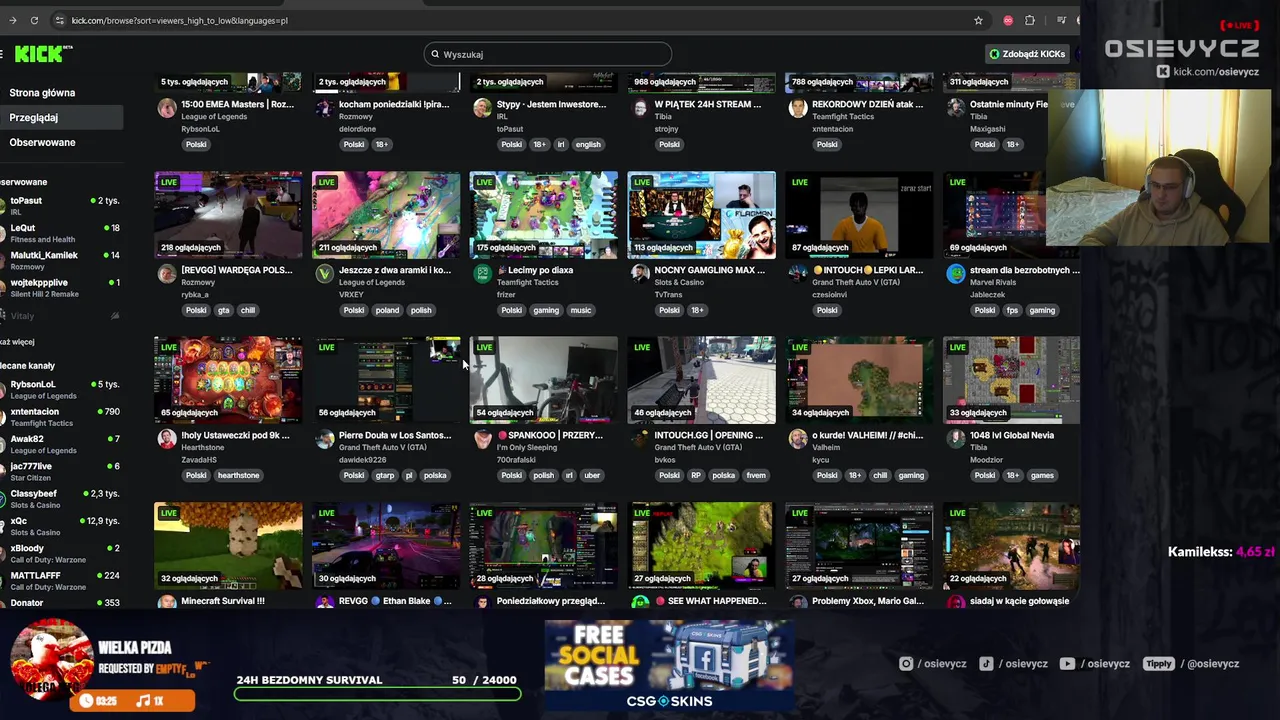
Task: Open the SPANKOOO I'm Only Sleeping thumbnail
Action: (543, 380)
